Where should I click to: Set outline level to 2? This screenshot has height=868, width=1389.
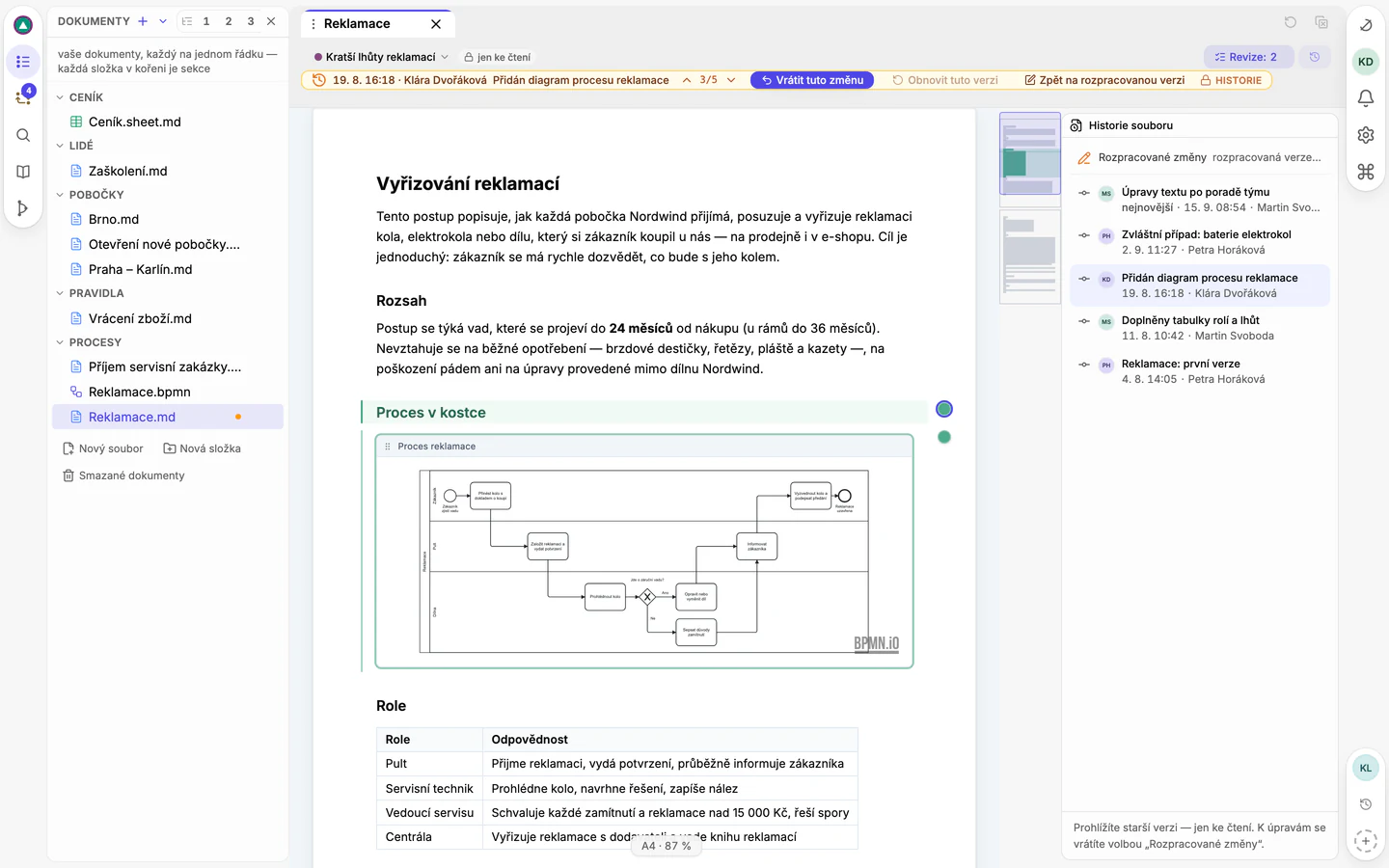(x=229, y=21)
